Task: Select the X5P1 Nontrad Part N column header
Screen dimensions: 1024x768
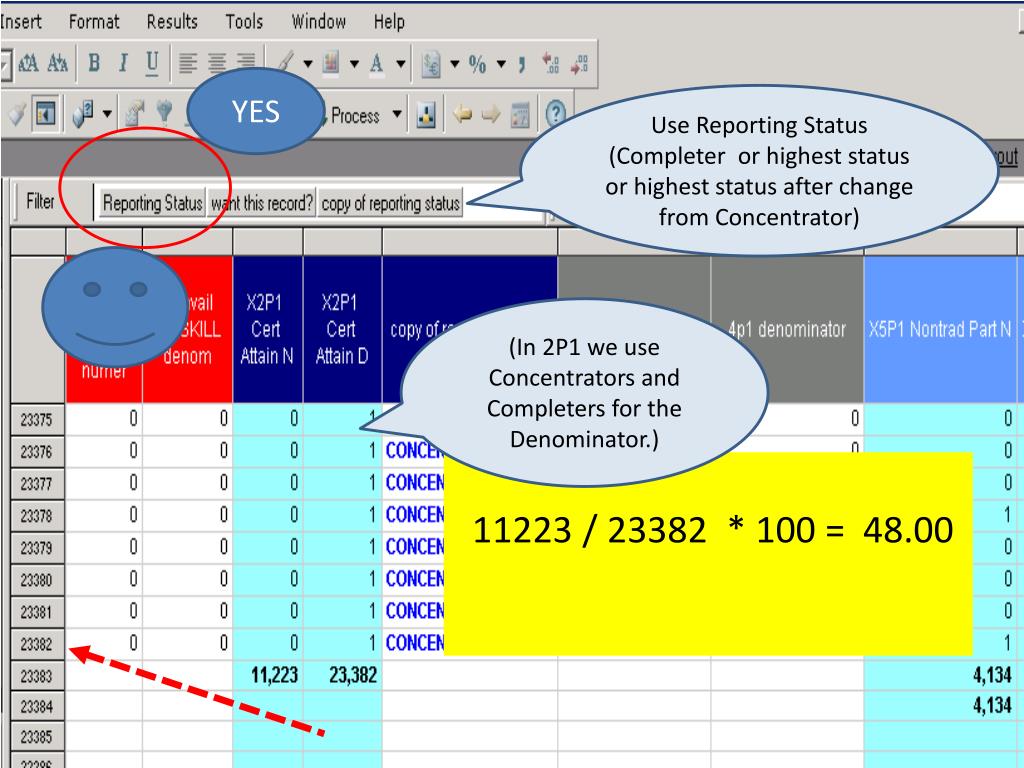Action: click(940, 328)
